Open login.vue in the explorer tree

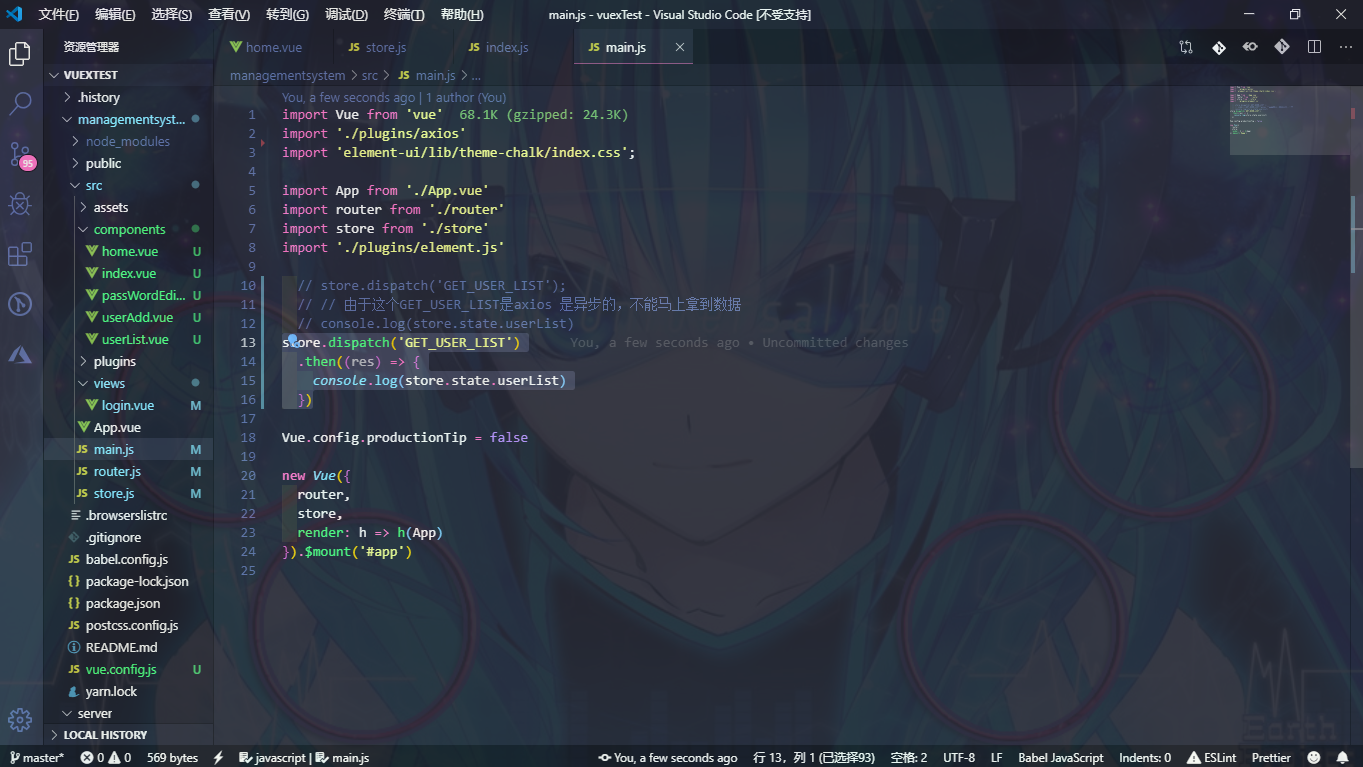click(128, 405)
